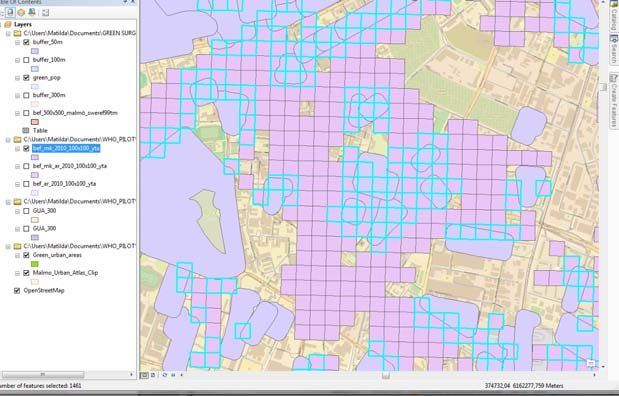Click the table of contents horizontal scrollbar

click(68, 374)
